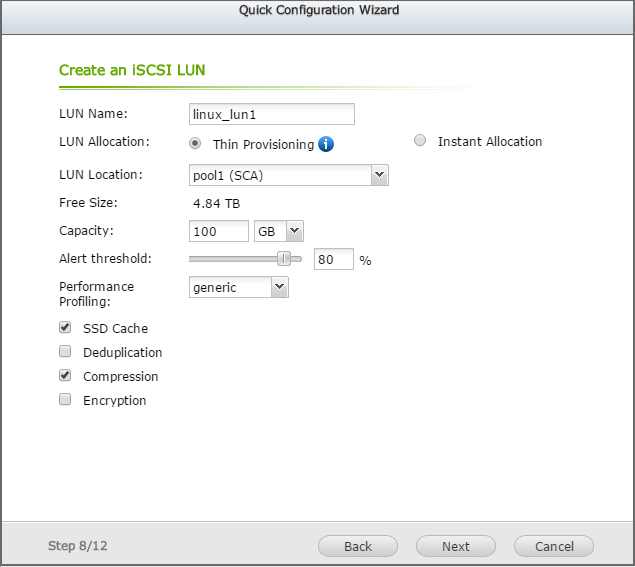The image size is (635, 567).
Task: Expand the Performance Profiling dropdown
Action: pyautogui.click(x=279, y=287)
